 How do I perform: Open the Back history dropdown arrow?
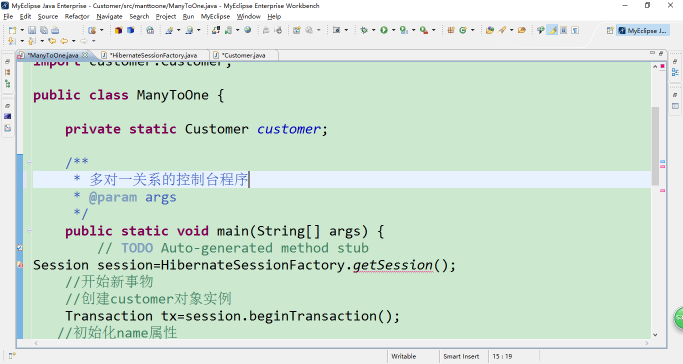pyautogui.click(x=73, y=41)
